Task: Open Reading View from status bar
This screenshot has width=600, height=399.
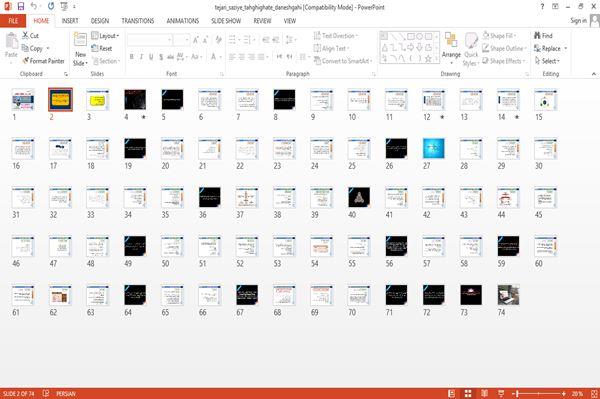Action: pos(484,393)
